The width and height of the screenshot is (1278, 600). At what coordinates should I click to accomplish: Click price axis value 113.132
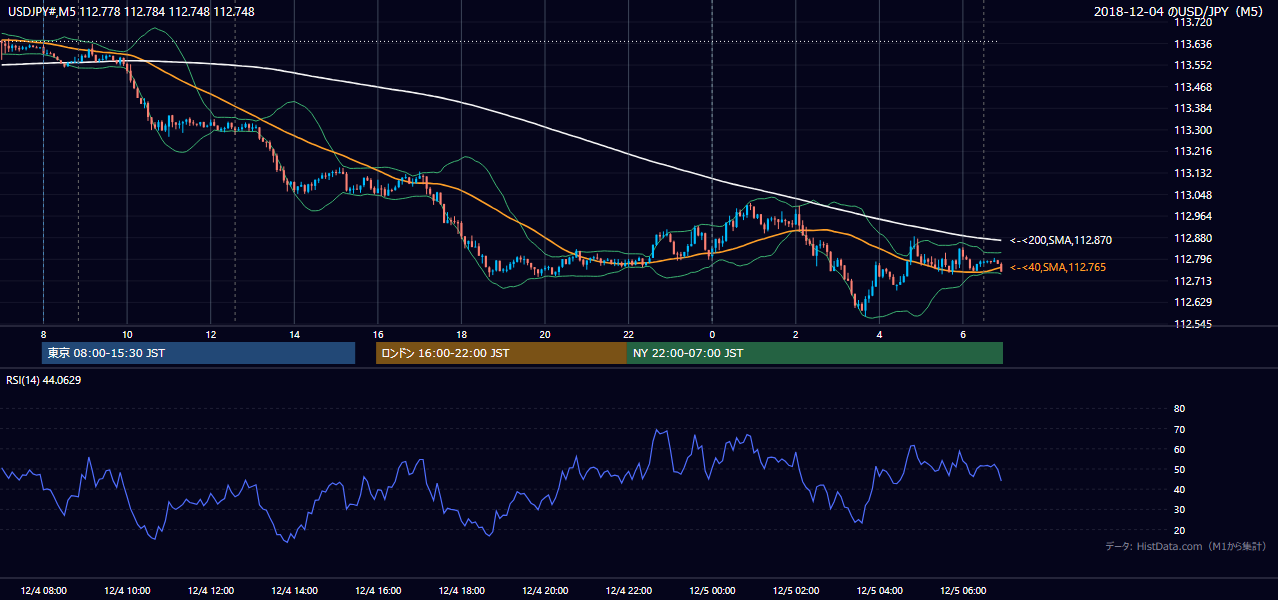pos(1193,173)
